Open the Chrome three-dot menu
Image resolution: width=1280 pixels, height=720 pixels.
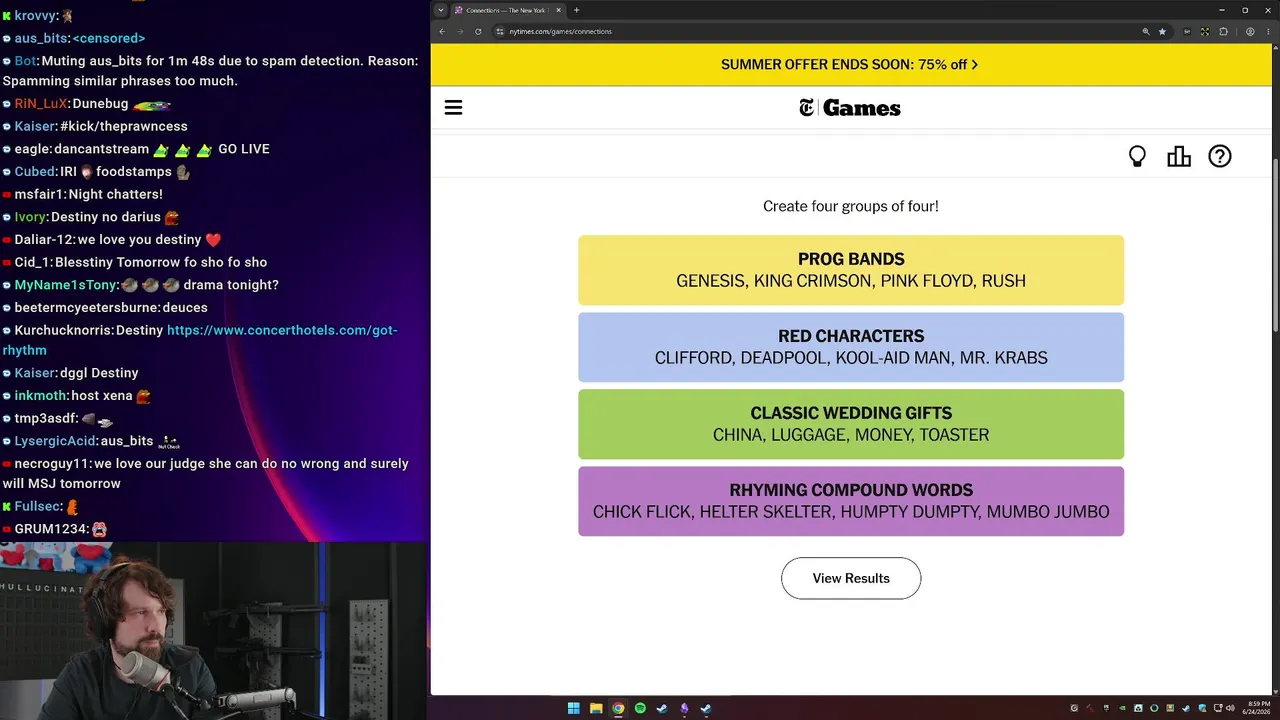1267,31
